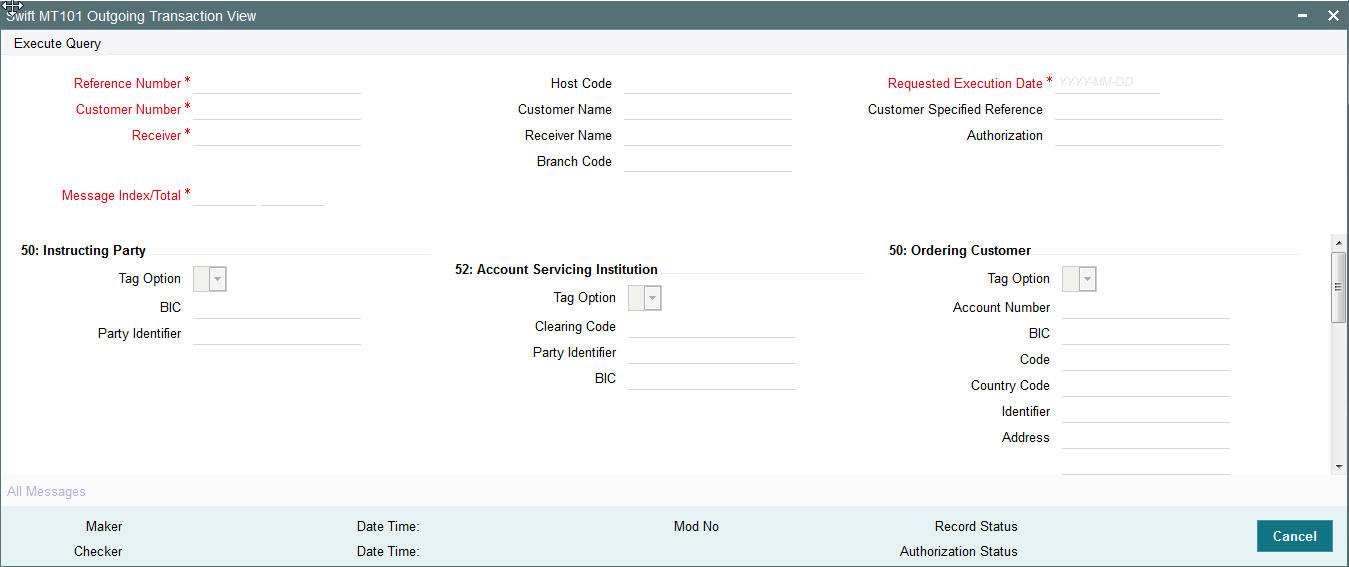Viewport: 1349px width, 567px height.
Task: Click the Message Index input field
Action: pos(224,195)
